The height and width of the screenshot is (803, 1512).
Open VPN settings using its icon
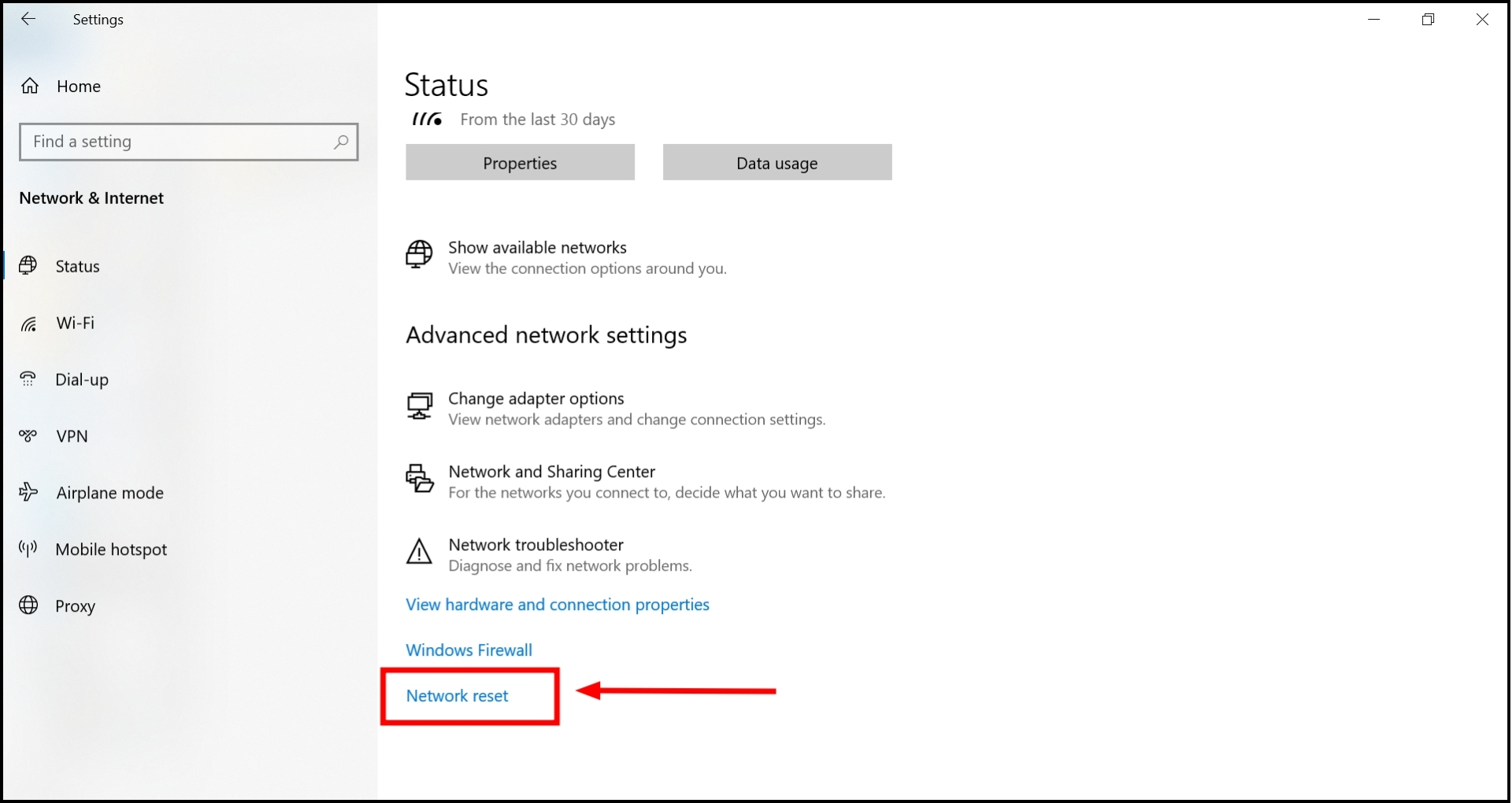[28, 435]
